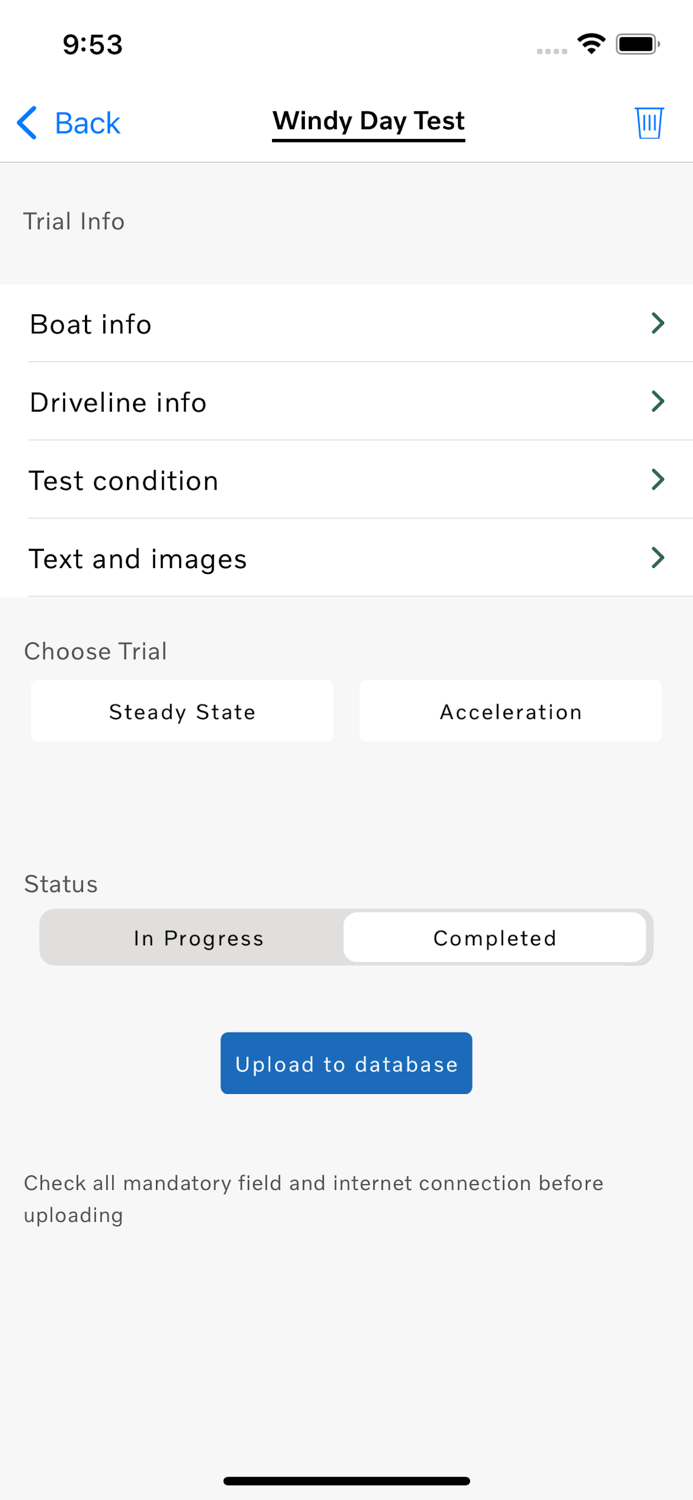Tap the home indicator bar
Image resolution: width=693 pixels, height=1500 pixels.
346,1481
